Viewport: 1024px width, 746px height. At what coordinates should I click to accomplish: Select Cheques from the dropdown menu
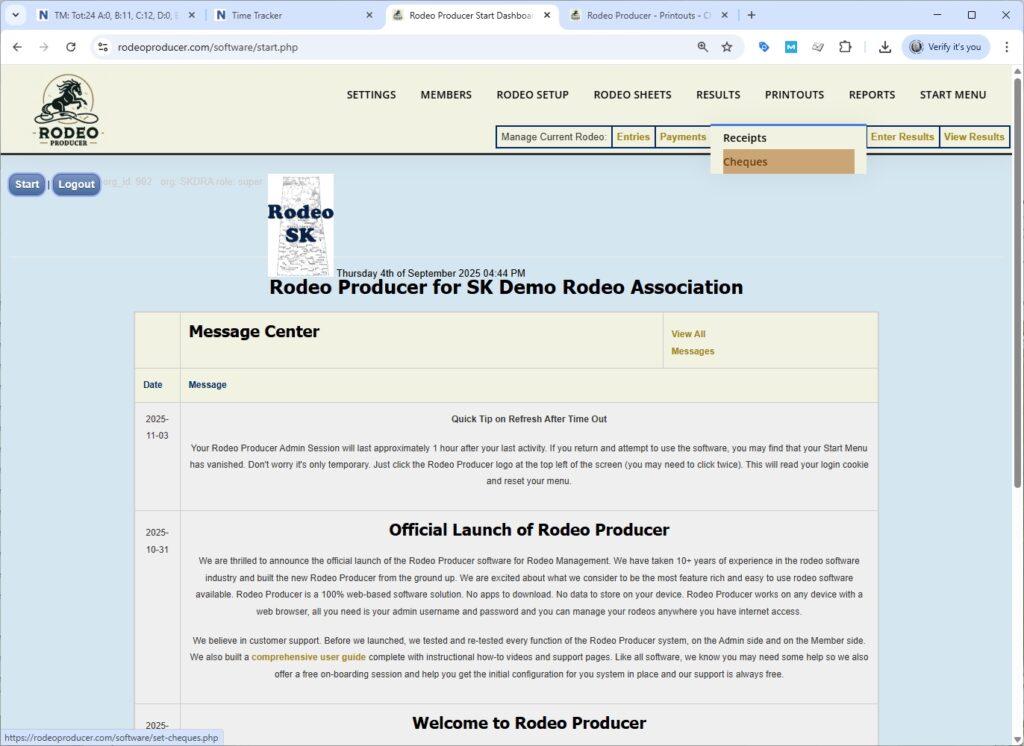click(x=788, y=162)
